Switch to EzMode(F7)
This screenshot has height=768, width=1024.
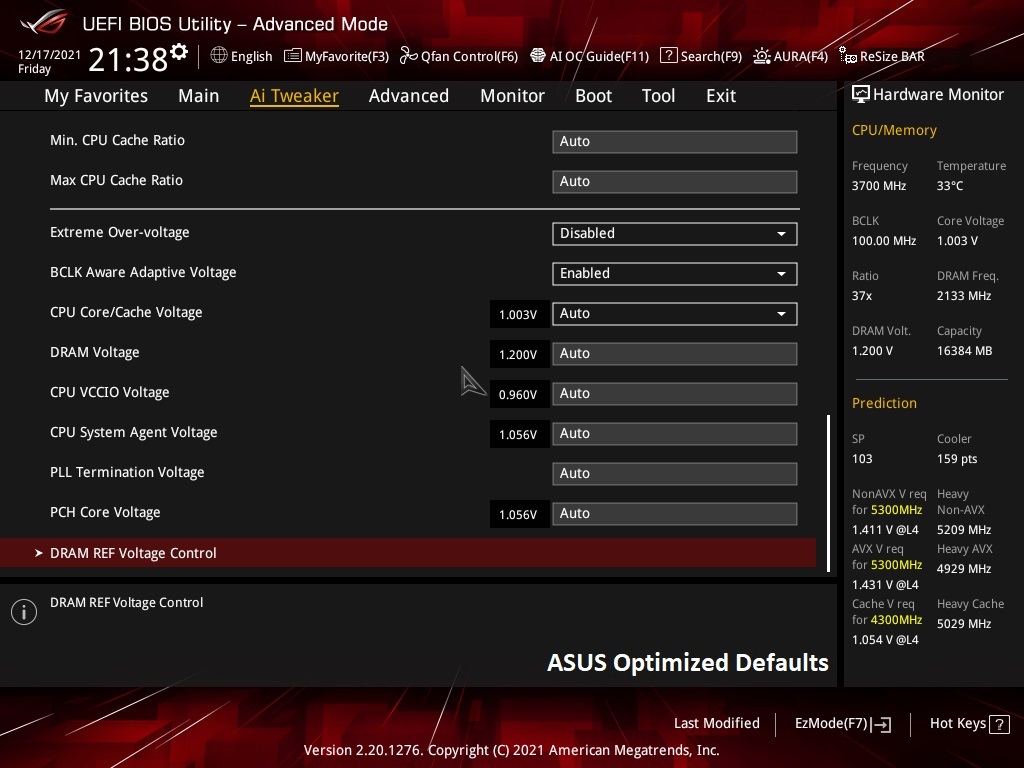(x=842, y=724)
